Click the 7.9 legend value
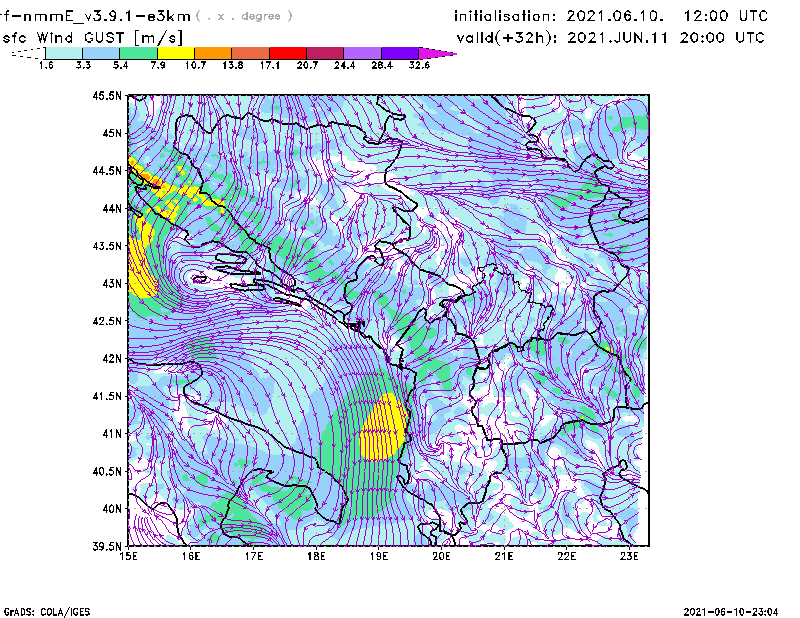800x618 pixels. click(x=158, y=65)
